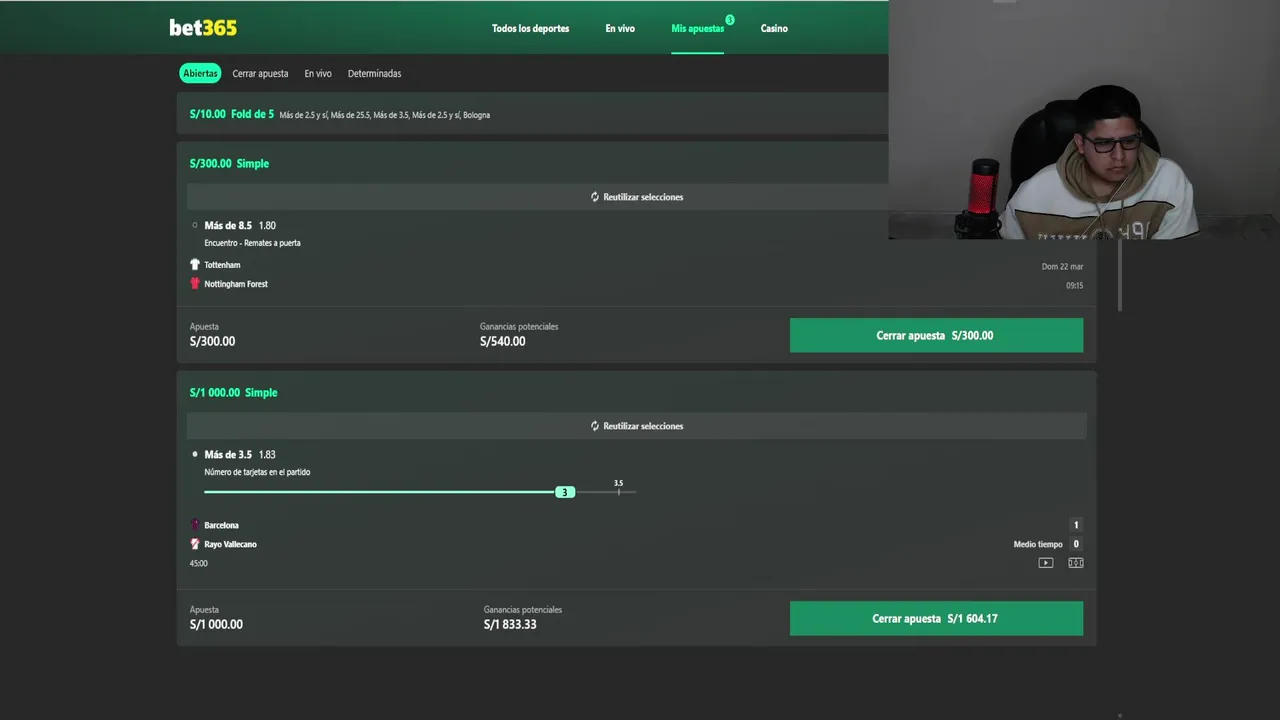The width and height of the screenshot is (1280, 720).
Task: Click Nottingham Forest team name
Action: pyautogui.click(x=236, y=284)
